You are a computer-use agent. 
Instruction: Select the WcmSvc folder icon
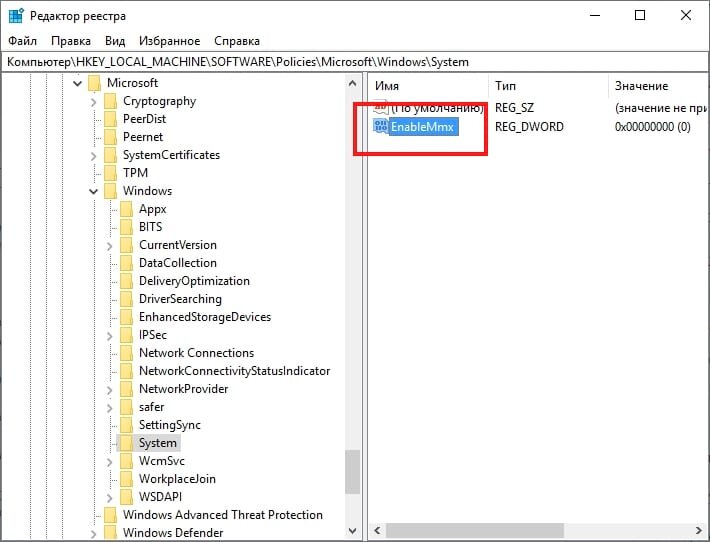pos(126,461)
